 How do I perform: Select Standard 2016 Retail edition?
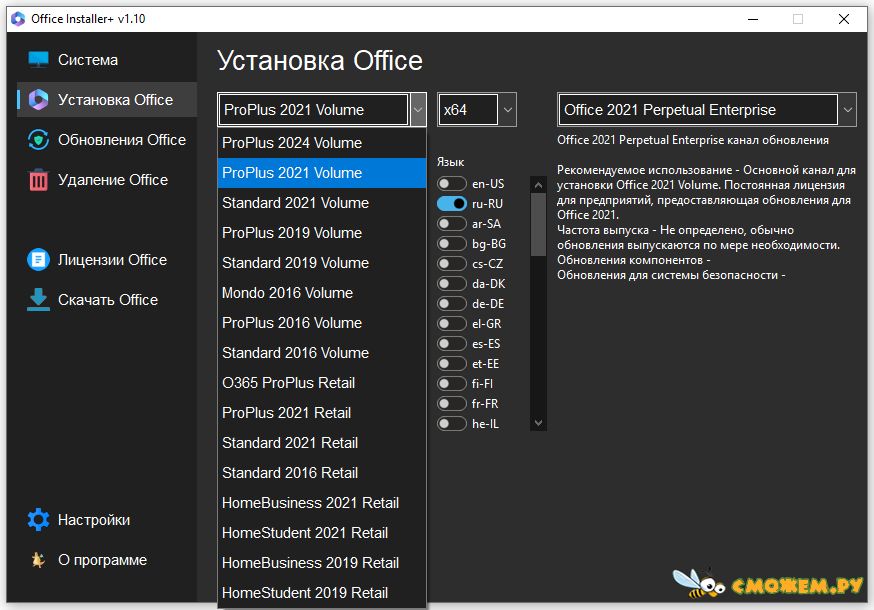[x=322, y=473]
